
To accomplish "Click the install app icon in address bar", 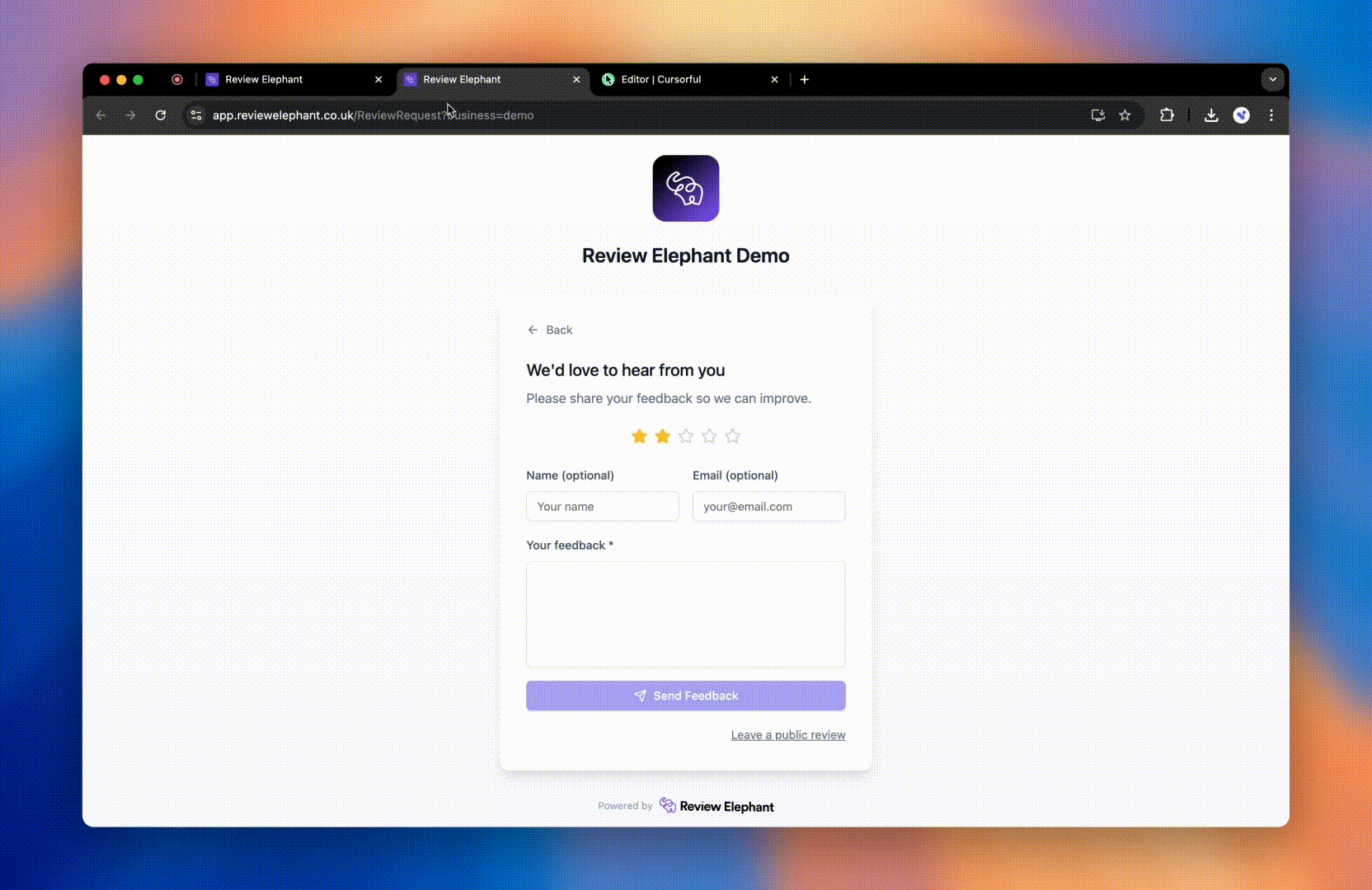I will click(x=1097, y=115).
